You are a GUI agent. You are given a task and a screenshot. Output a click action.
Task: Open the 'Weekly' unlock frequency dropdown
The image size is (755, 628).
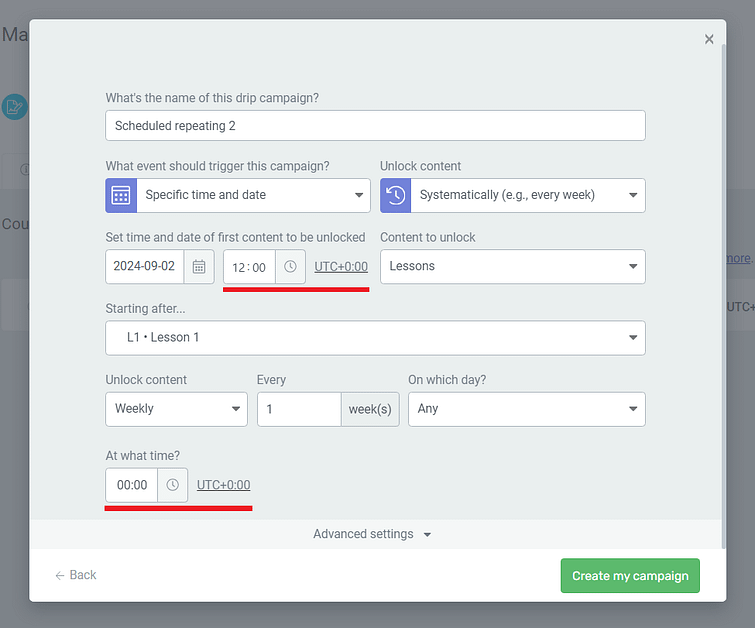point(176,409)
